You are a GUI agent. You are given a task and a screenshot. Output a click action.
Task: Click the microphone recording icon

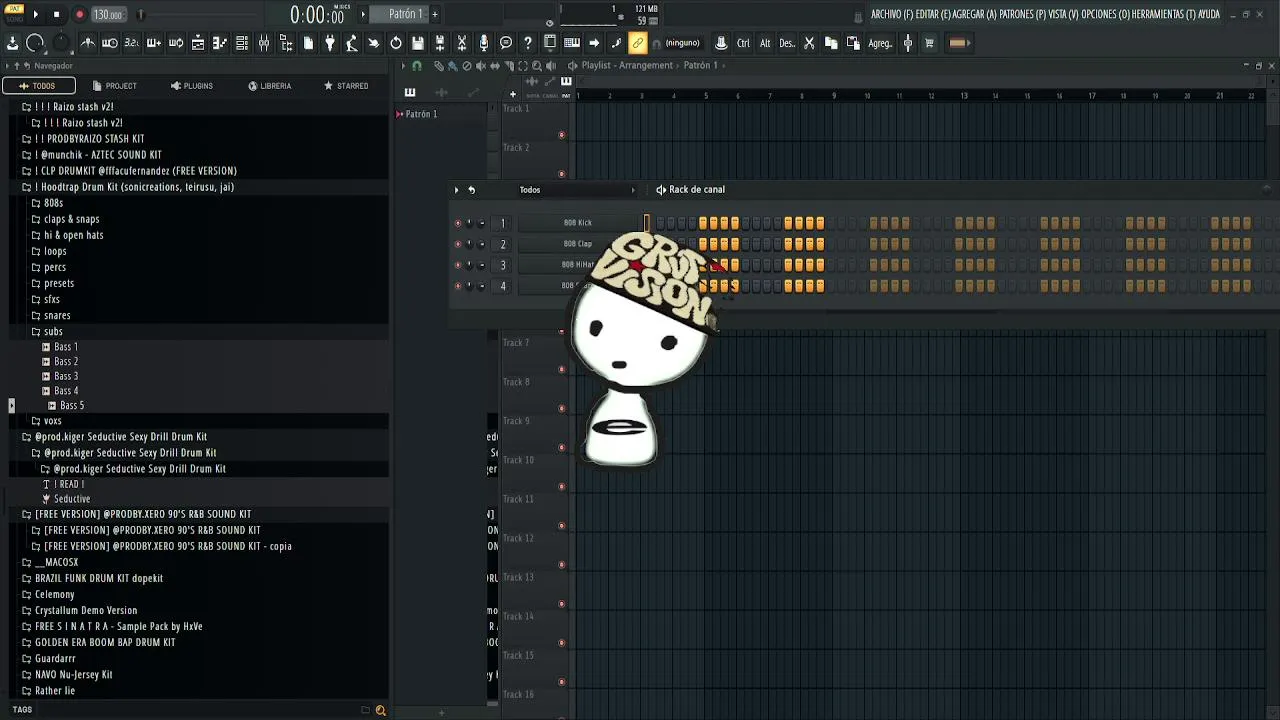484,43
